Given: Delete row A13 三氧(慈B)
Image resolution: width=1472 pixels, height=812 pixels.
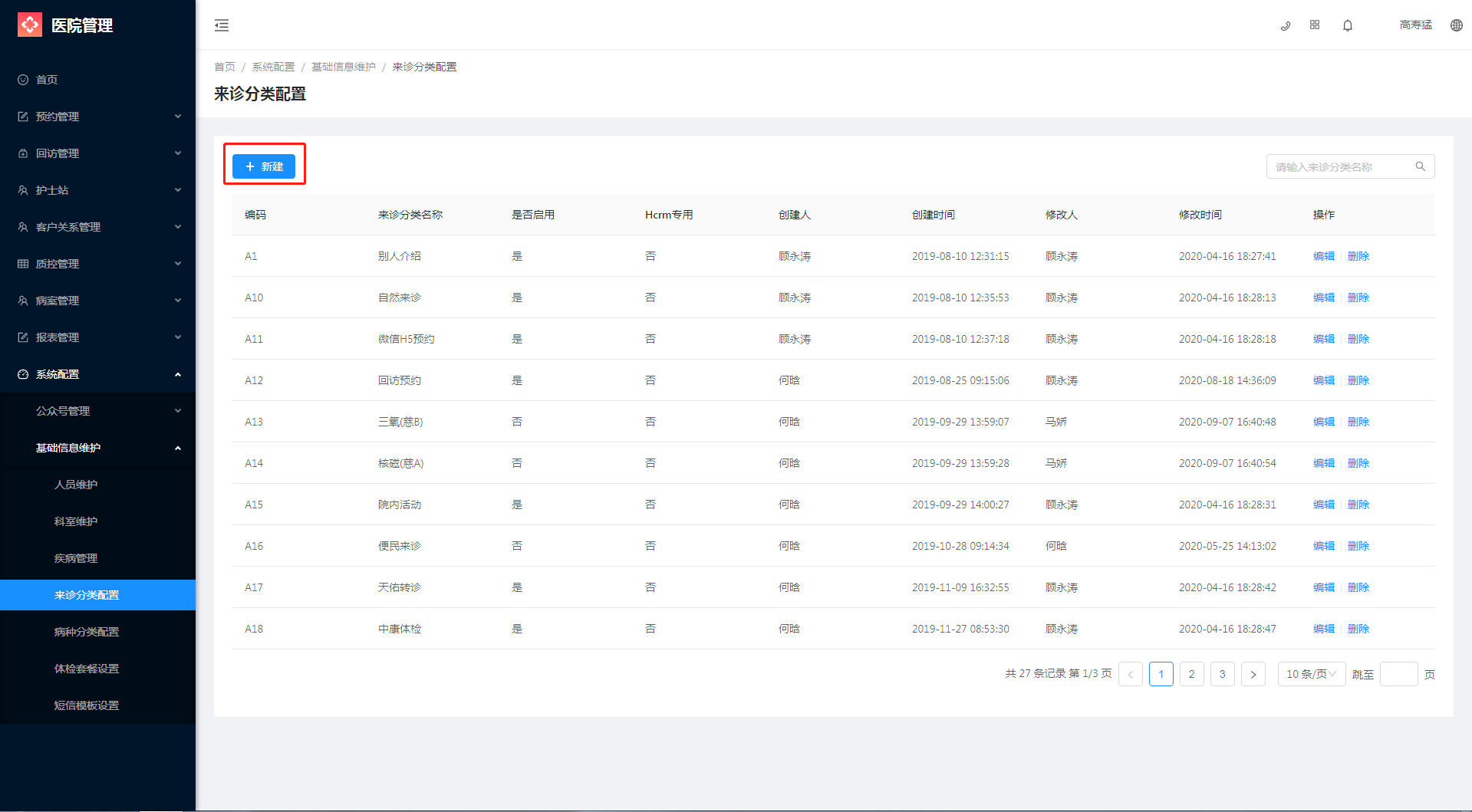Looking at the screenshot, I should pos(1358,422).
